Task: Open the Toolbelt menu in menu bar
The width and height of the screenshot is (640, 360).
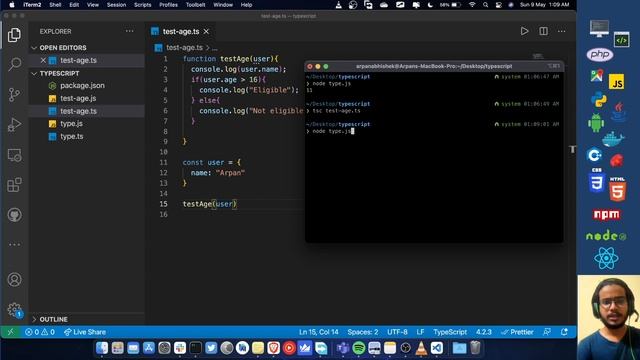Action: [196, 5]
